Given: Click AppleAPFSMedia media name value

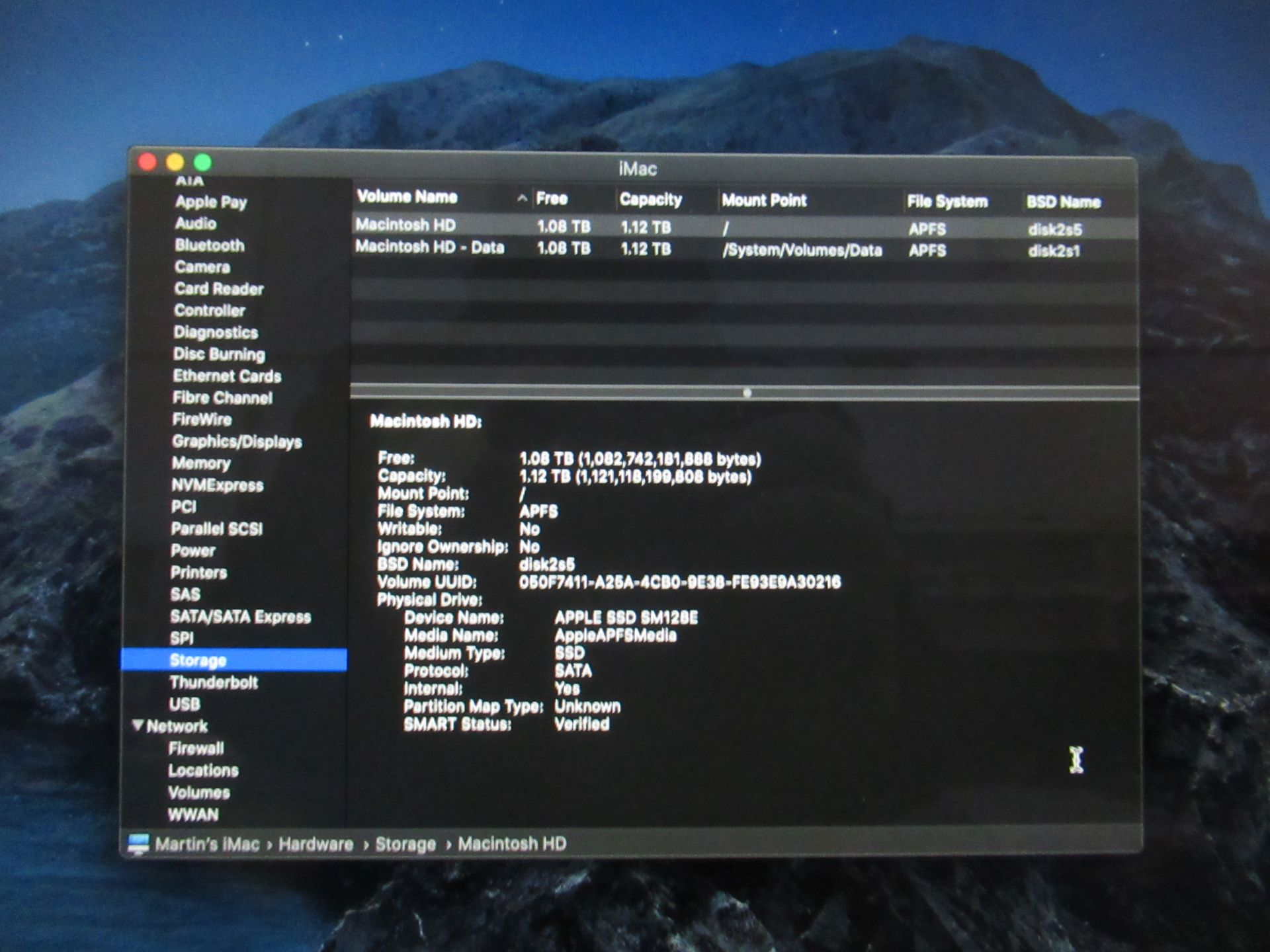Looking at the screenshot, I should 615,636.
